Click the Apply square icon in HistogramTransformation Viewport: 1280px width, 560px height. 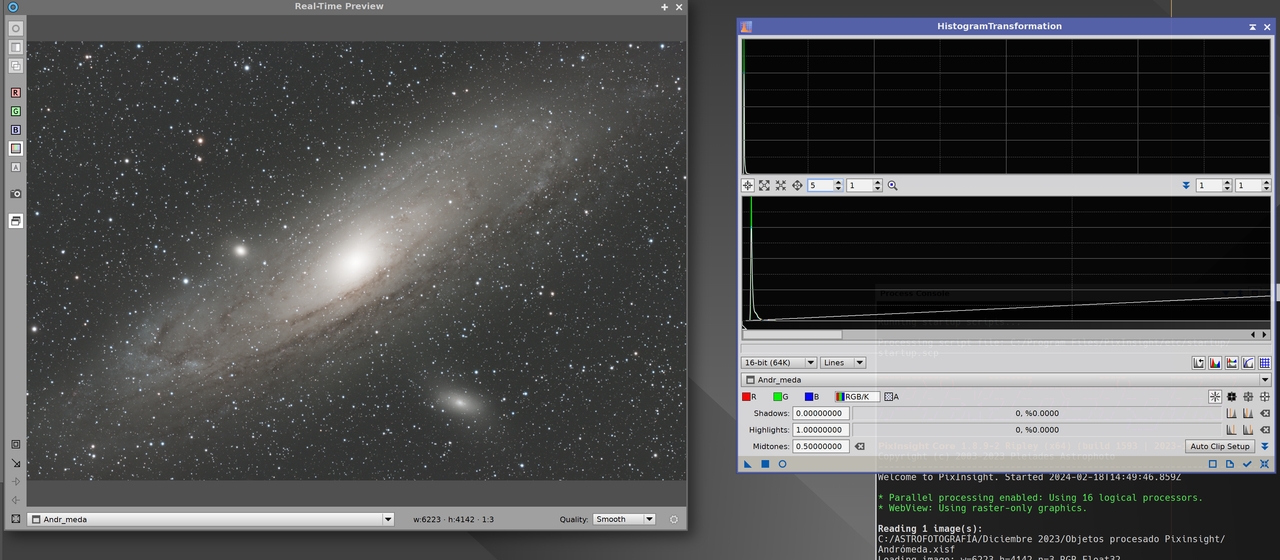click(x=765, y=464)
